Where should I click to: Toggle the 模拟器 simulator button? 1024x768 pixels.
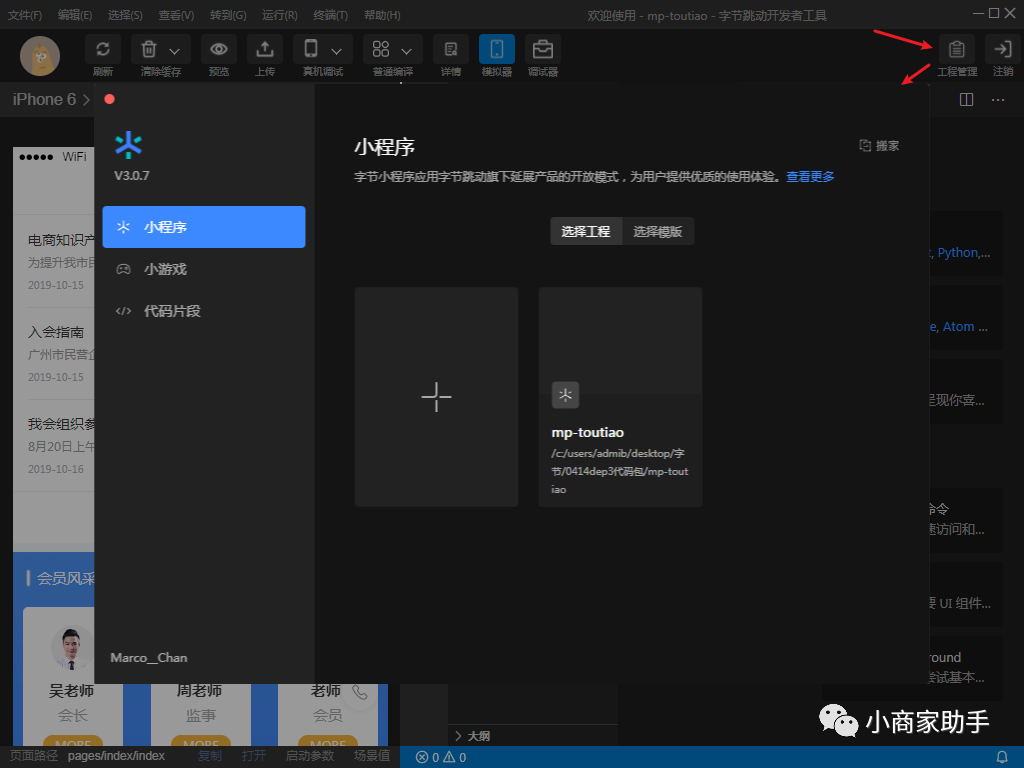tap(497, 50)
